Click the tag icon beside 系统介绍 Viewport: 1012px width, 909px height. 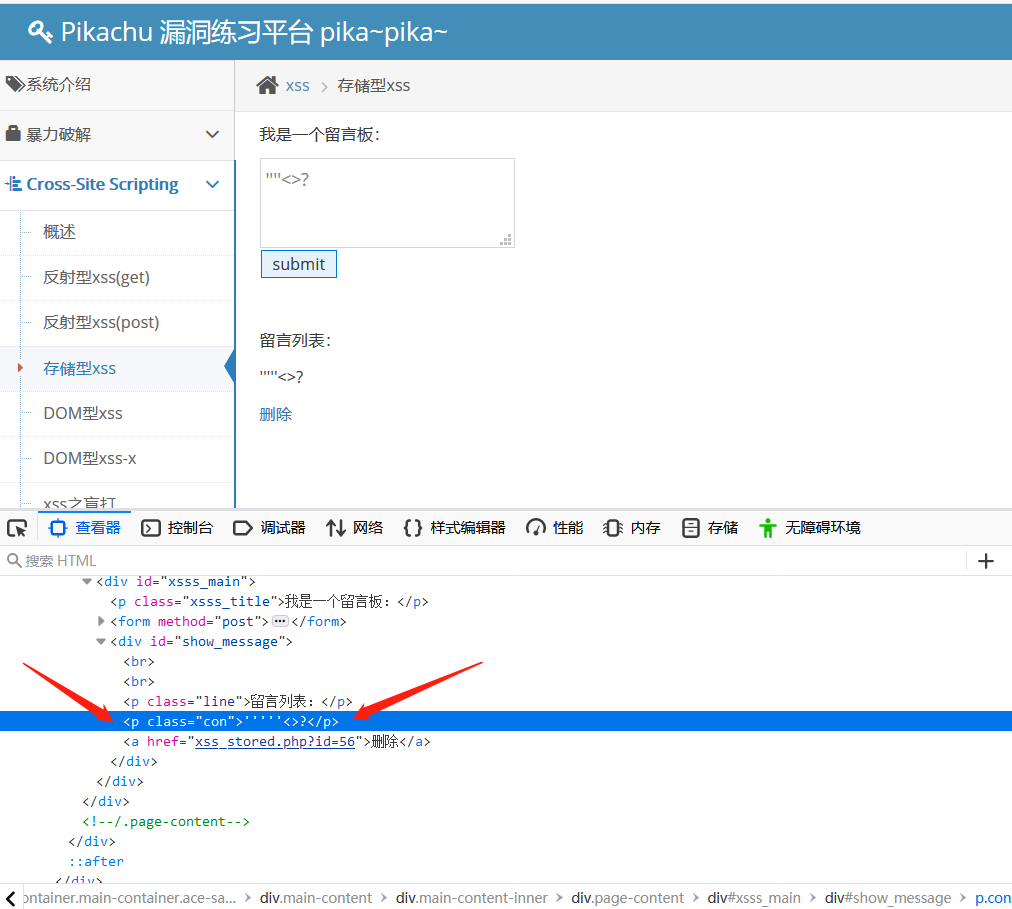coord(15,84)
